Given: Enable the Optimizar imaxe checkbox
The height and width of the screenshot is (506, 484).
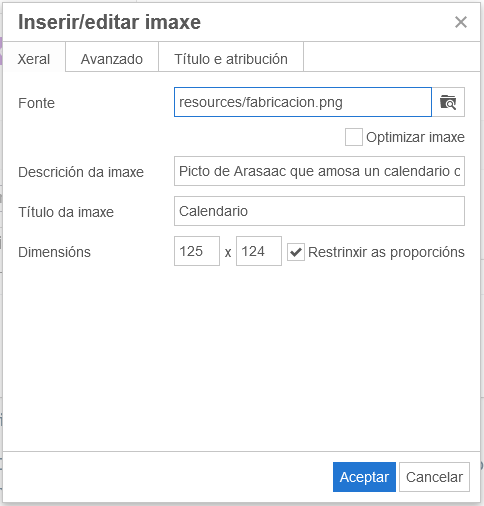Looking at the screenshot, I should [354, 137].
